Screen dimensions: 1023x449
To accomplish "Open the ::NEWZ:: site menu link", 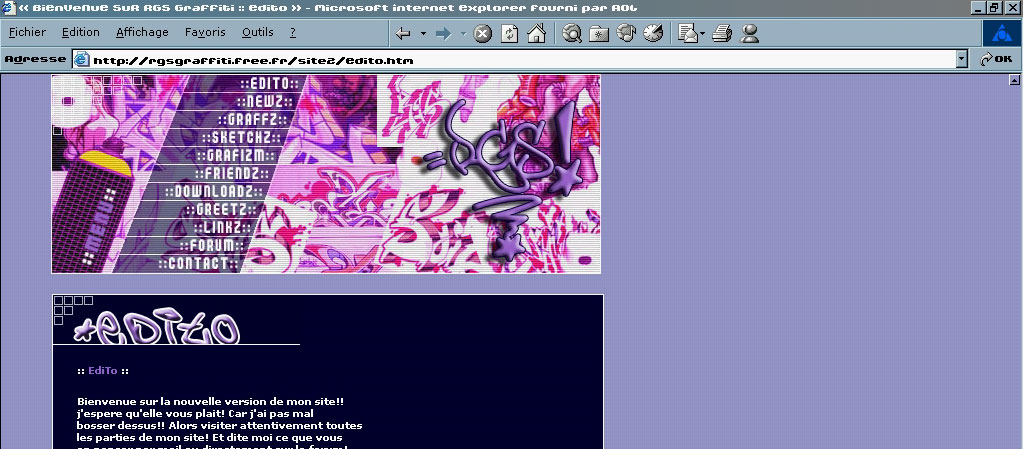I will (264, 101).
